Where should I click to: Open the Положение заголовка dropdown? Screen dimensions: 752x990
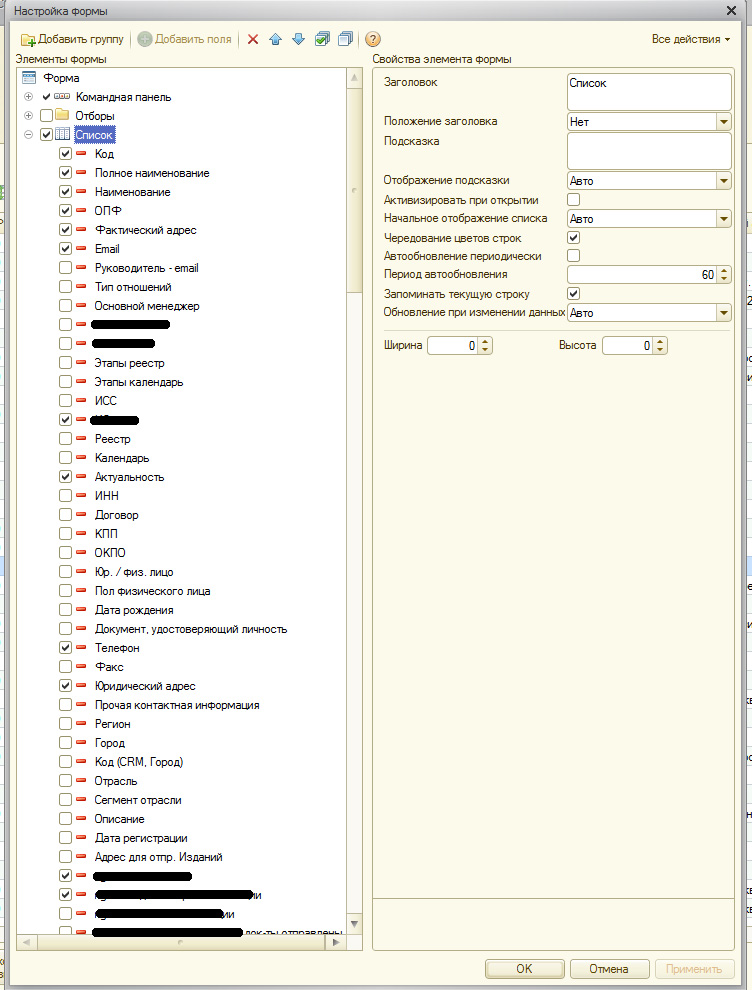[x=724, y=122]
